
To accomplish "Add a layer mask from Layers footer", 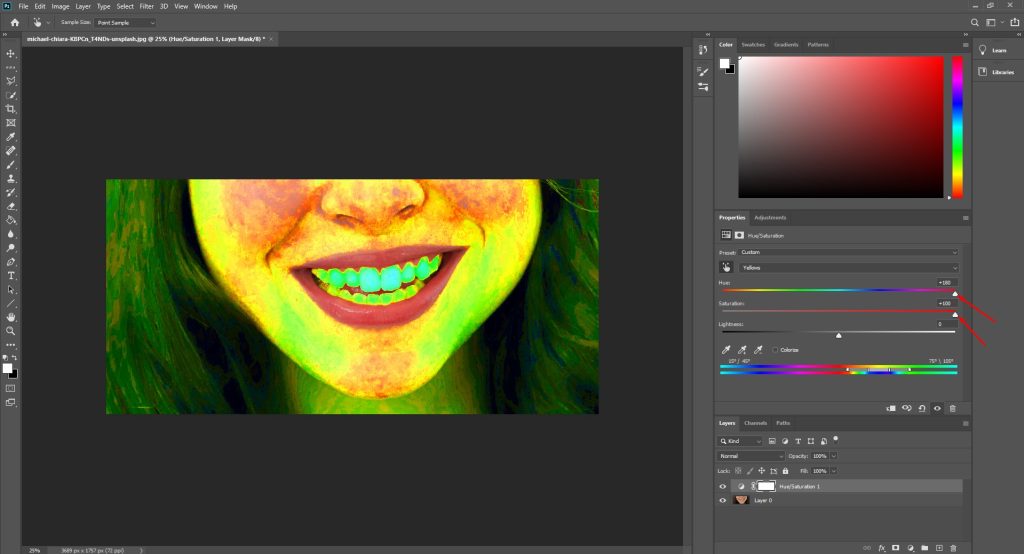I will 896,547.
